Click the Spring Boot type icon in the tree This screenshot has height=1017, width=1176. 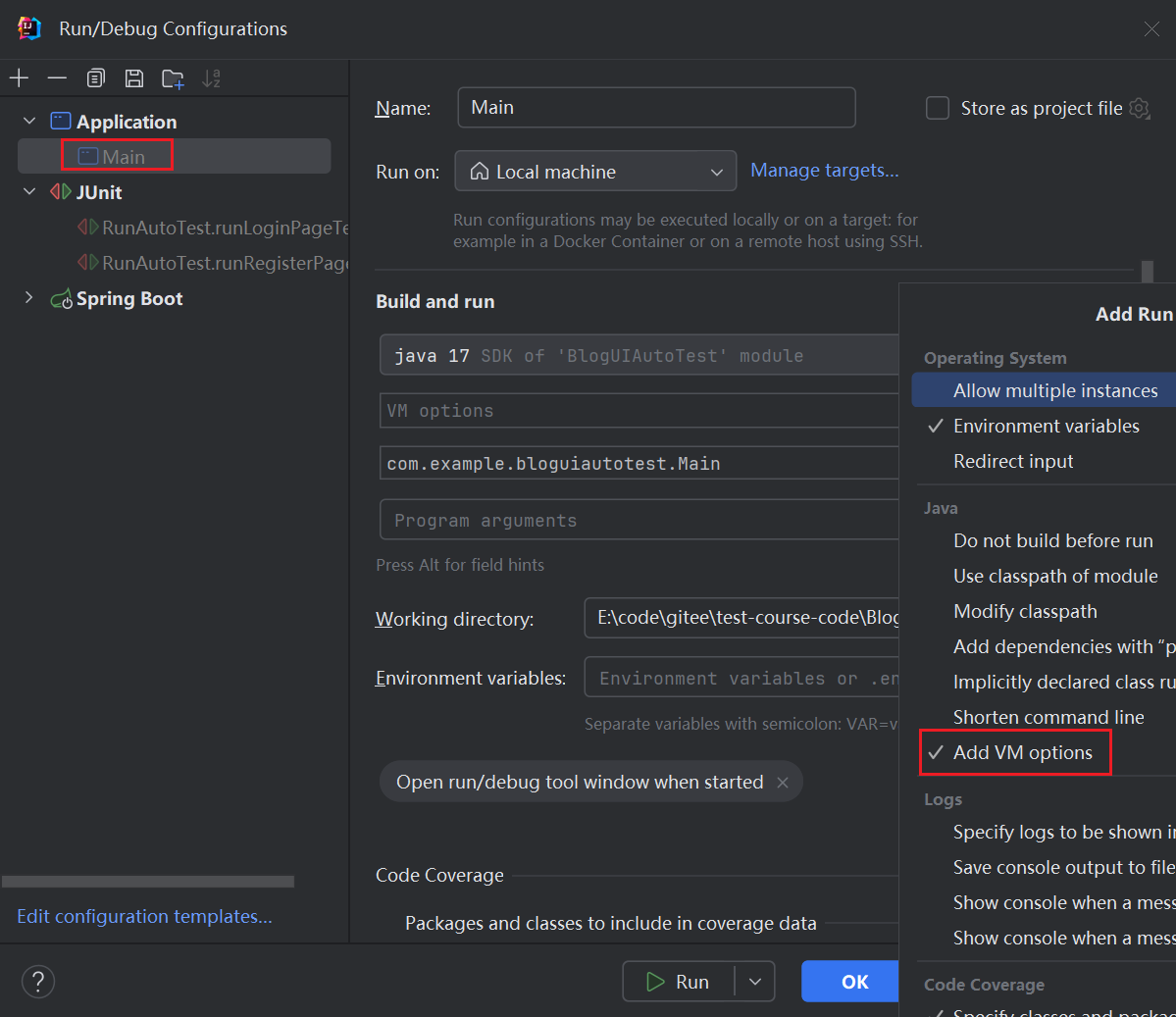coord(61,299)
